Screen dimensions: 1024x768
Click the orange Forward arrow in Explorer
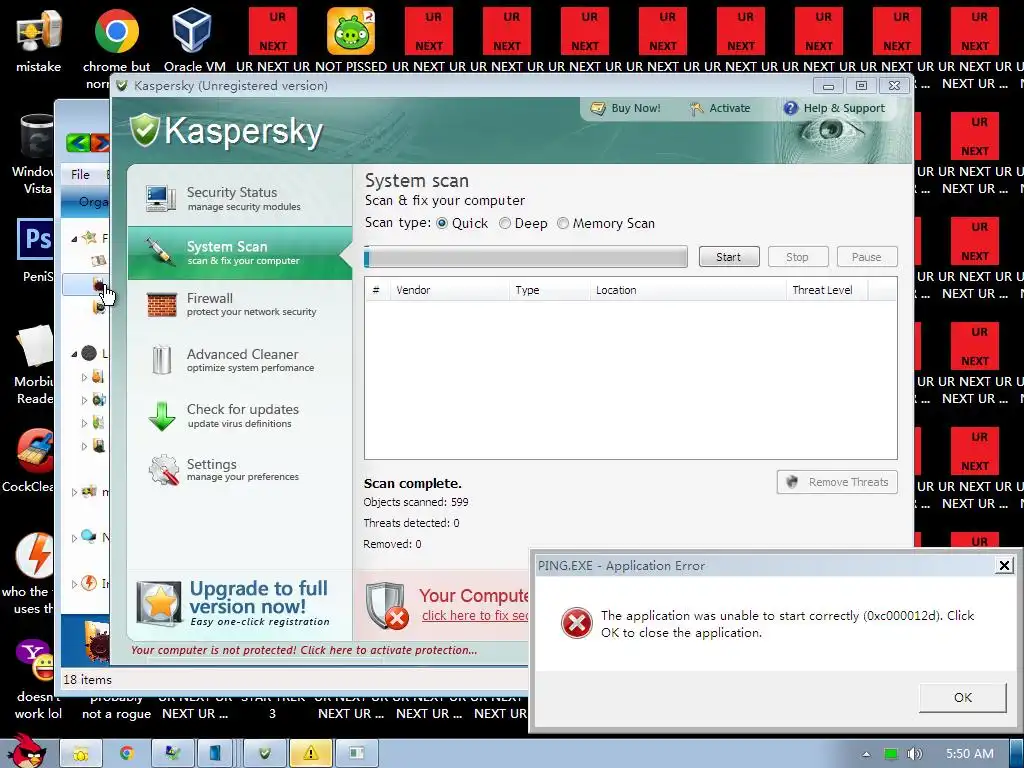(100, 142)
